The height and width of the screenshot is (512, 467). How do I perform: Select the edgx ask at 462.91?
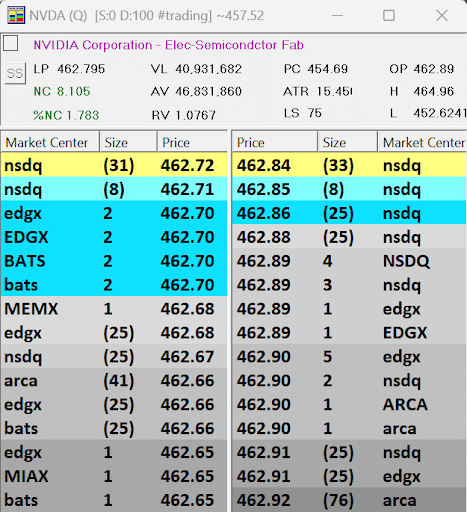tap(349, 476)
